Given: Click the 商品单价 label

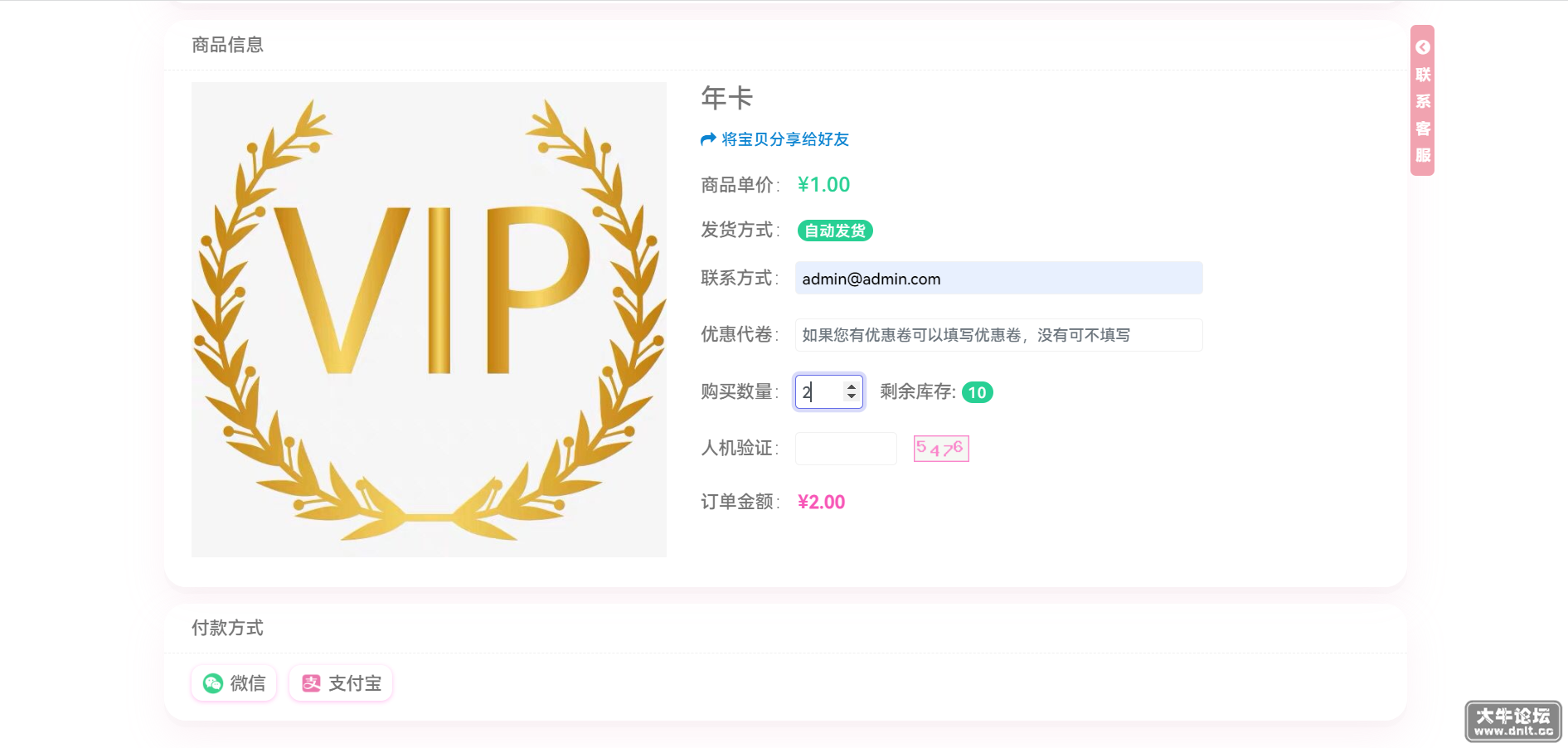Looking at the screenshot, I should pyautogui.click(x=740, y=185).
